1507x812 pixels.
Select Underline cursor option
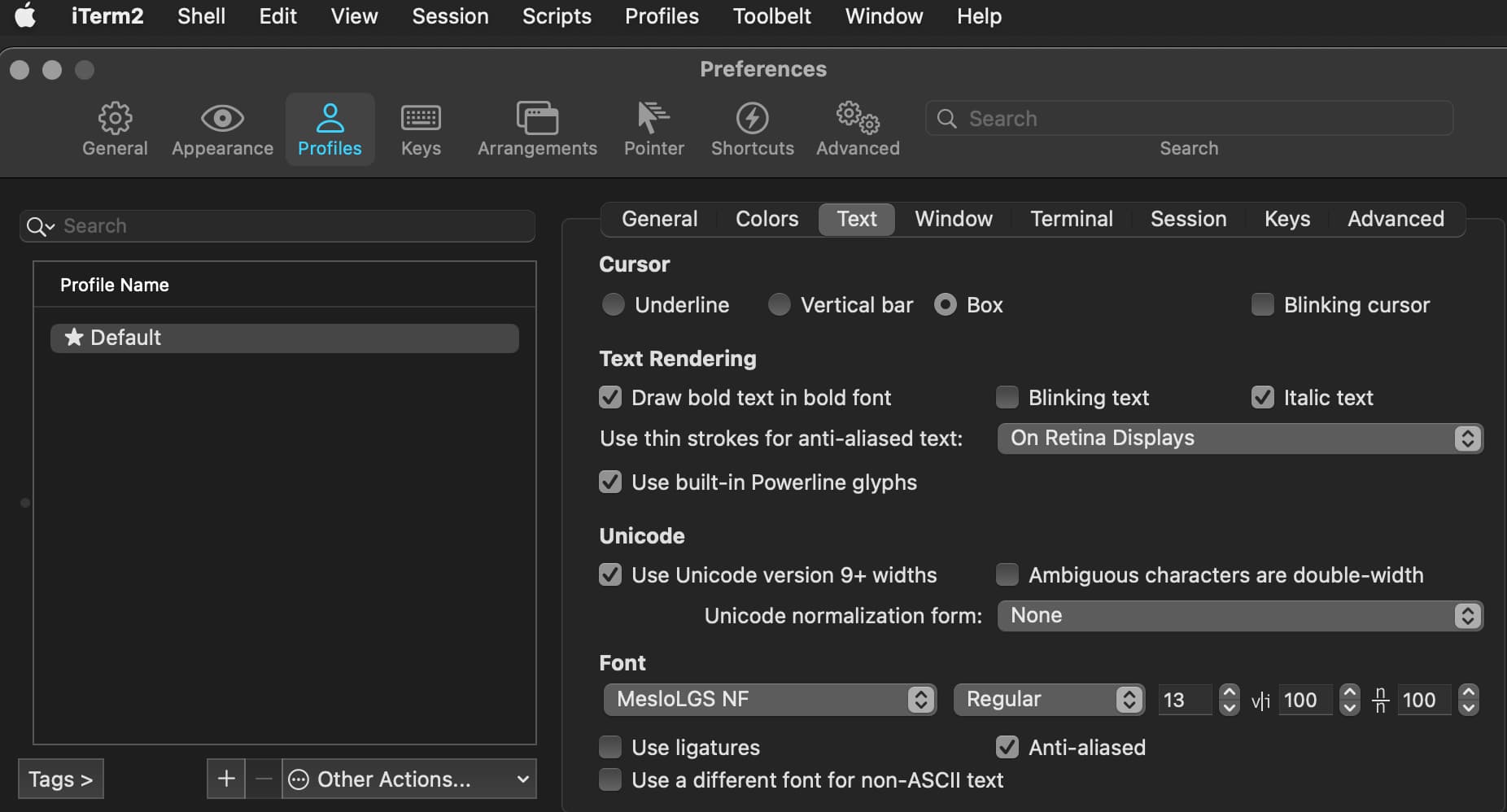coord(614,304)
